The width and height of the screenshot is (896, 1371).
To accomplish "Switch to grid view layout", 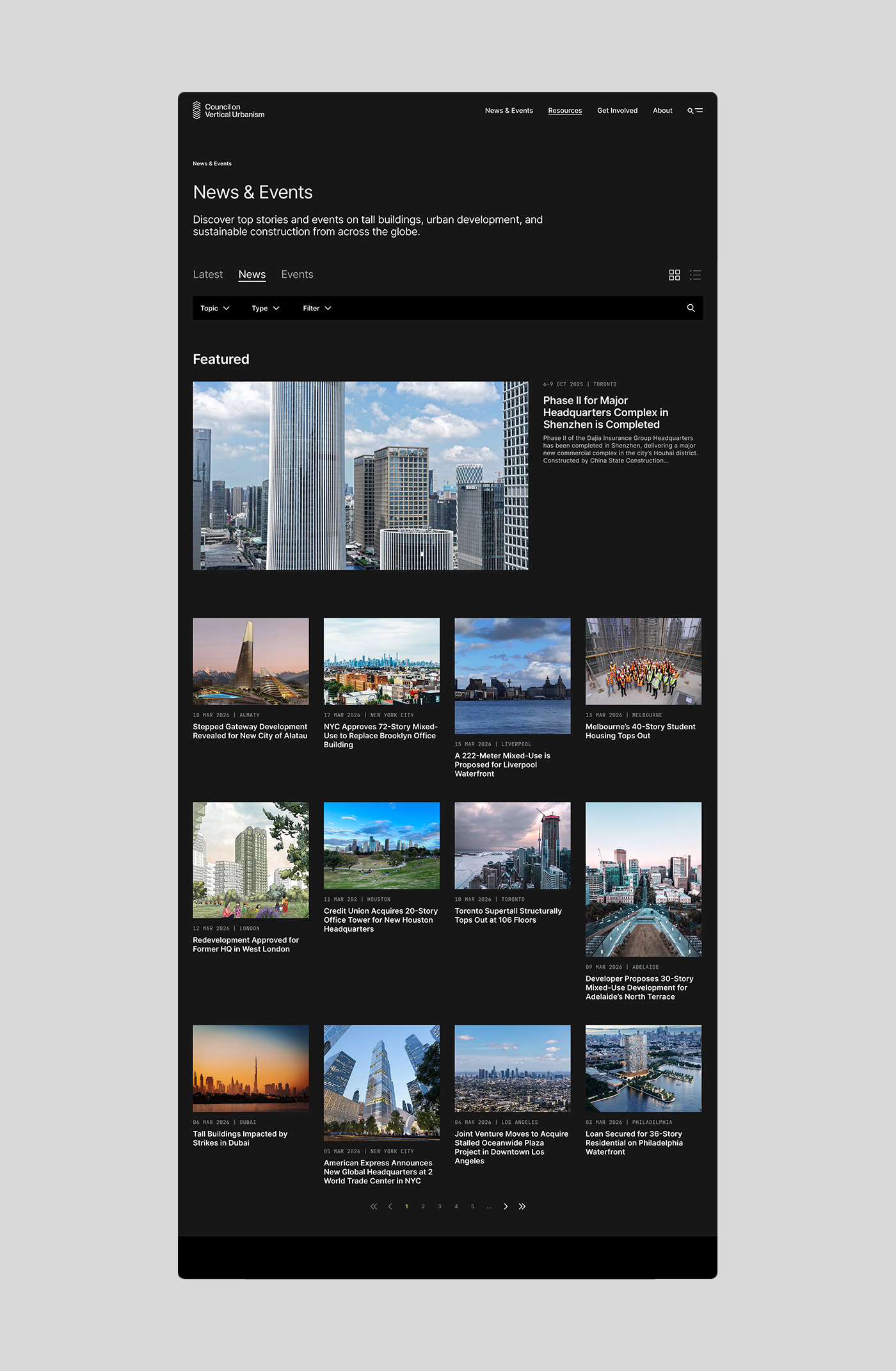I will click(x=675, y=275).
